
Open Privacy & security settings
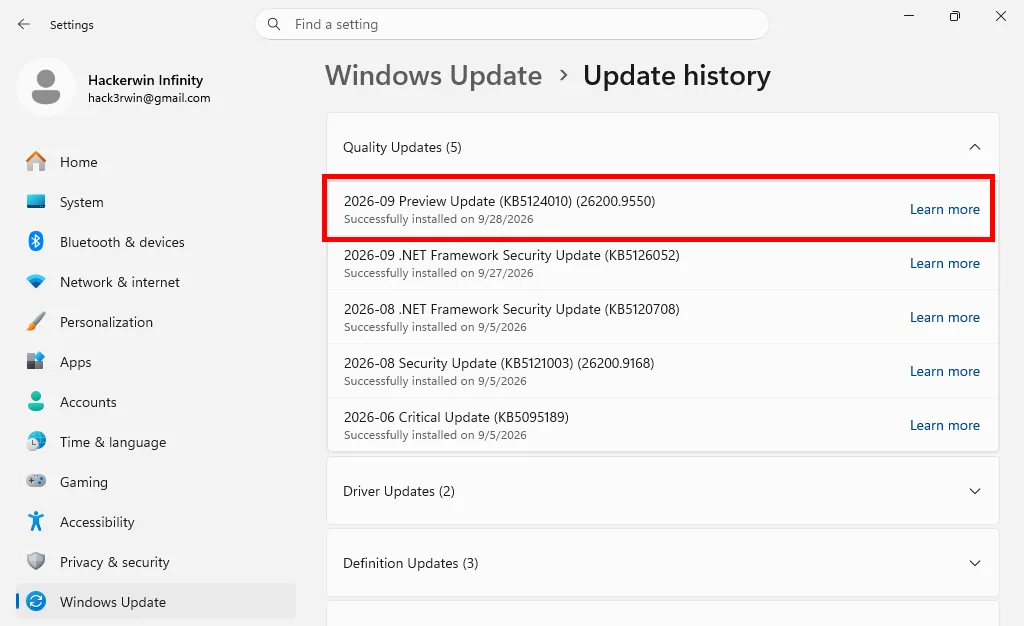pyautogui.click(x=156, y=561)
